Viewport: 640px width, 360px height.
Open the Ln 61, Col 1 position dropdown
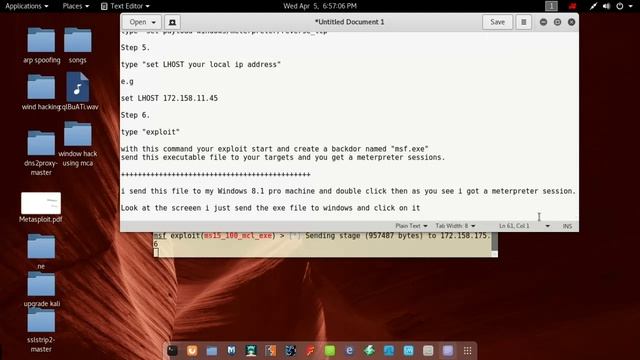524,226
